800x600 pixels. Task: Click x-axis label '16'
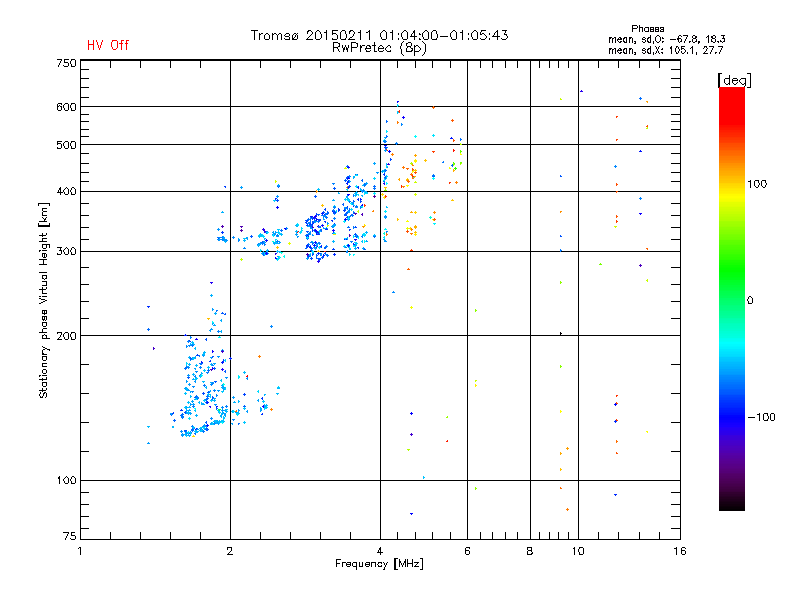[680, 551]
